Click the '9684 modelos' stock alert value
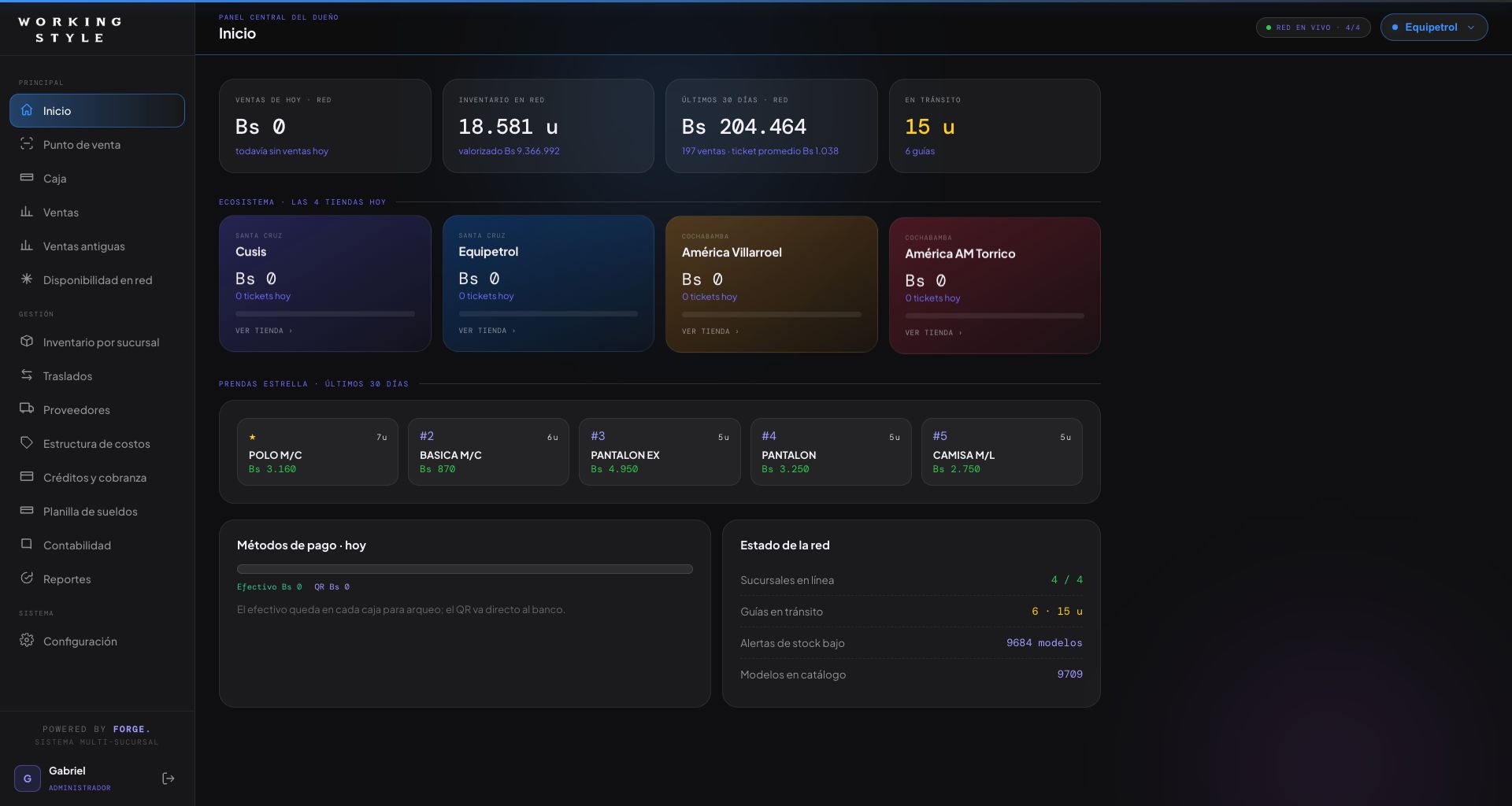The width and height of the screenshot is (1512, 806). tap(1044, 643)
